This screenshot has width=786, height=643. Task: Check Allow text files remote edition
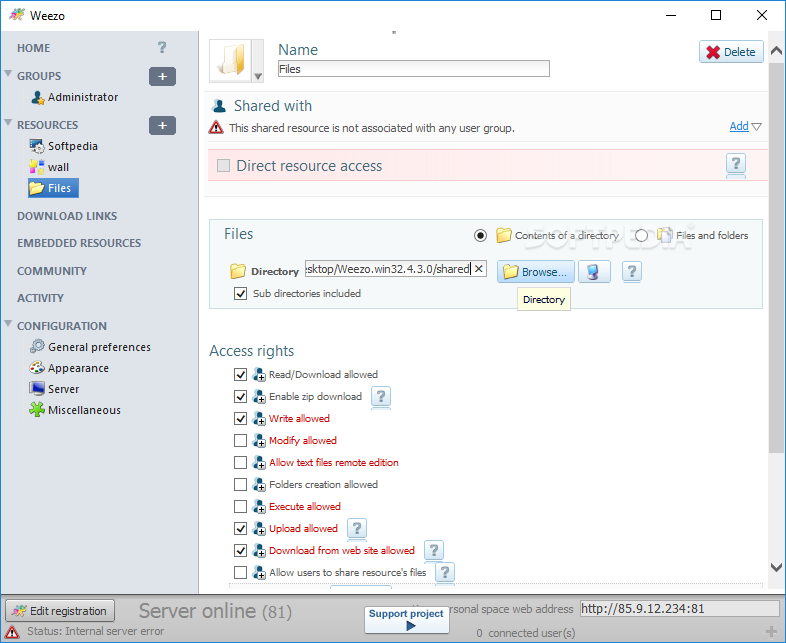point(241,463)
